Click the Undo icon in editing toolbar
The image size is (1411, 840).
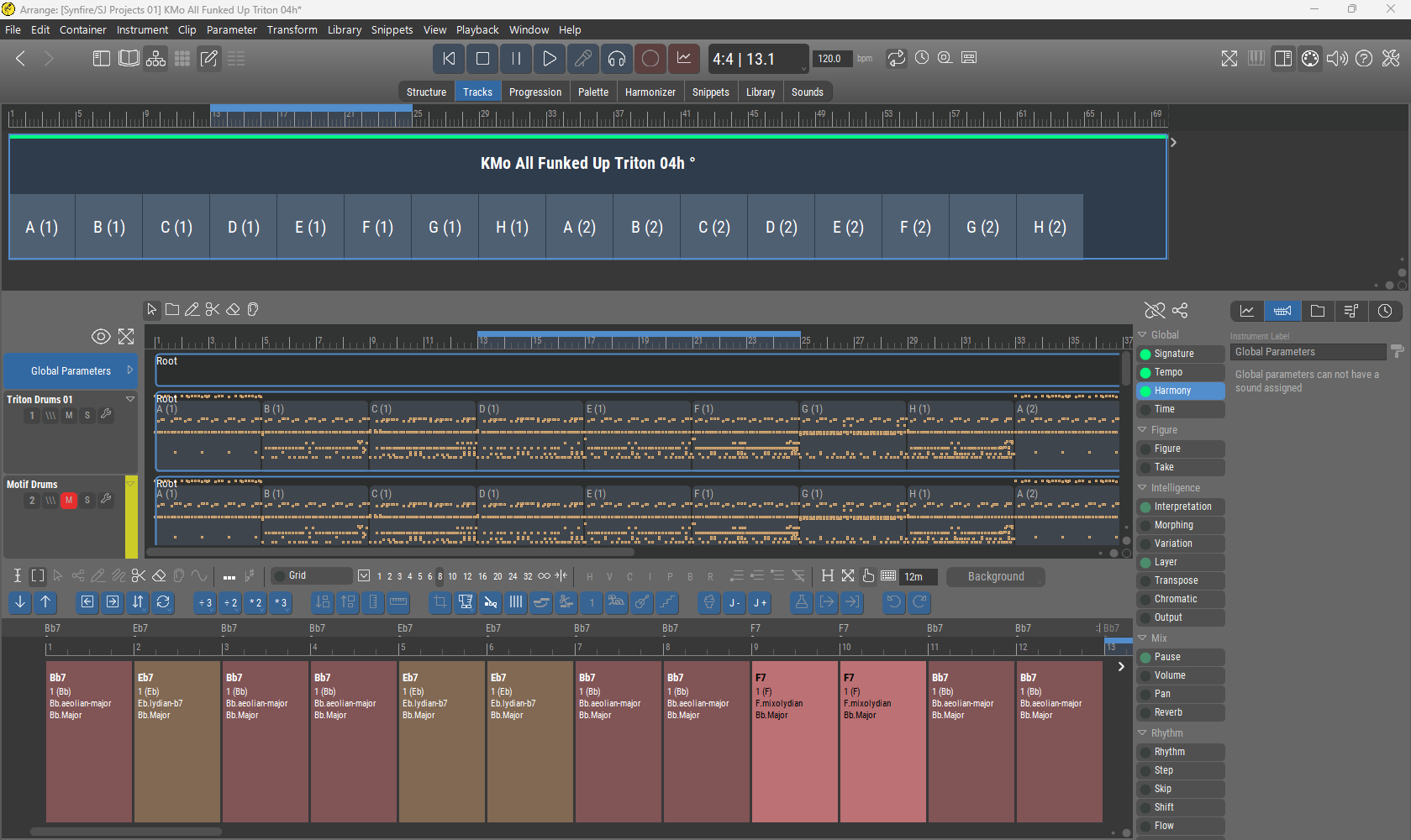tap(894, 602)
